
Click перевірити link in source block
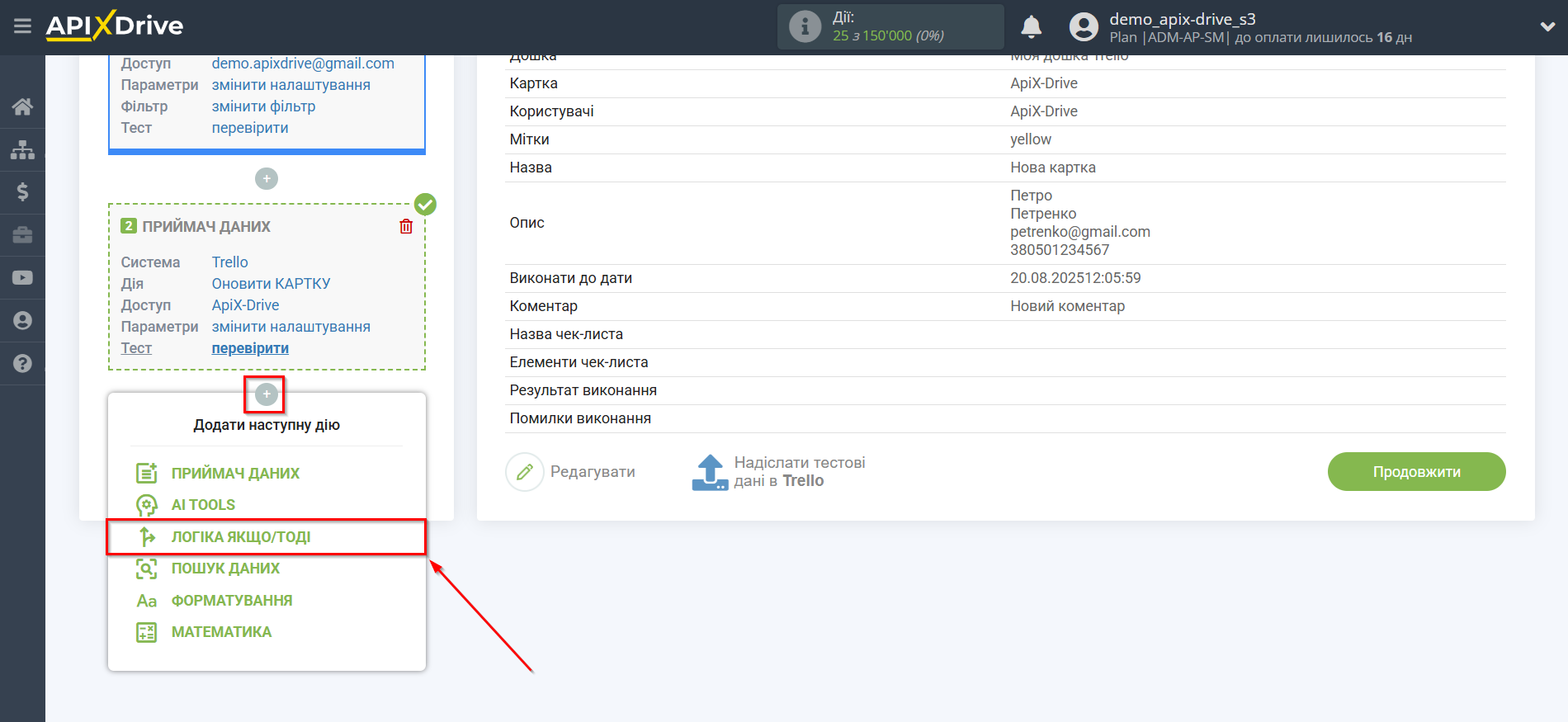click(250, 128)
